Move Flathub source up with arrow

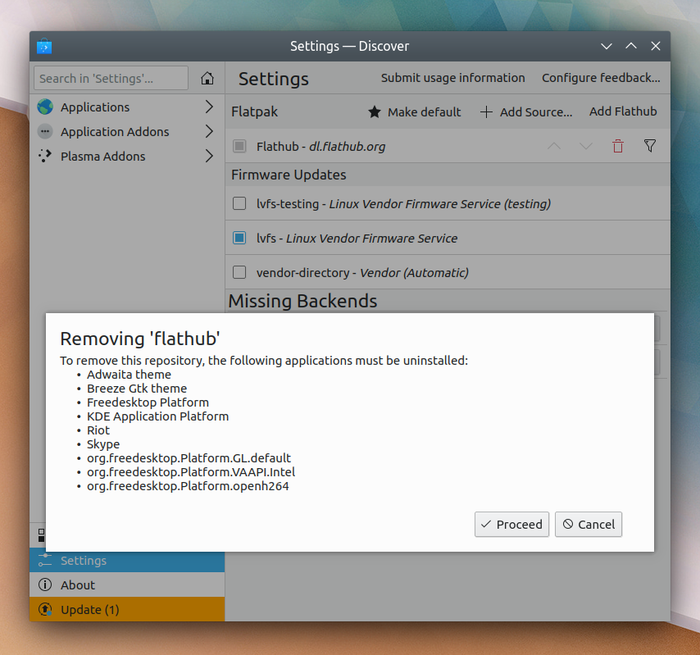(x=554, y=146)
